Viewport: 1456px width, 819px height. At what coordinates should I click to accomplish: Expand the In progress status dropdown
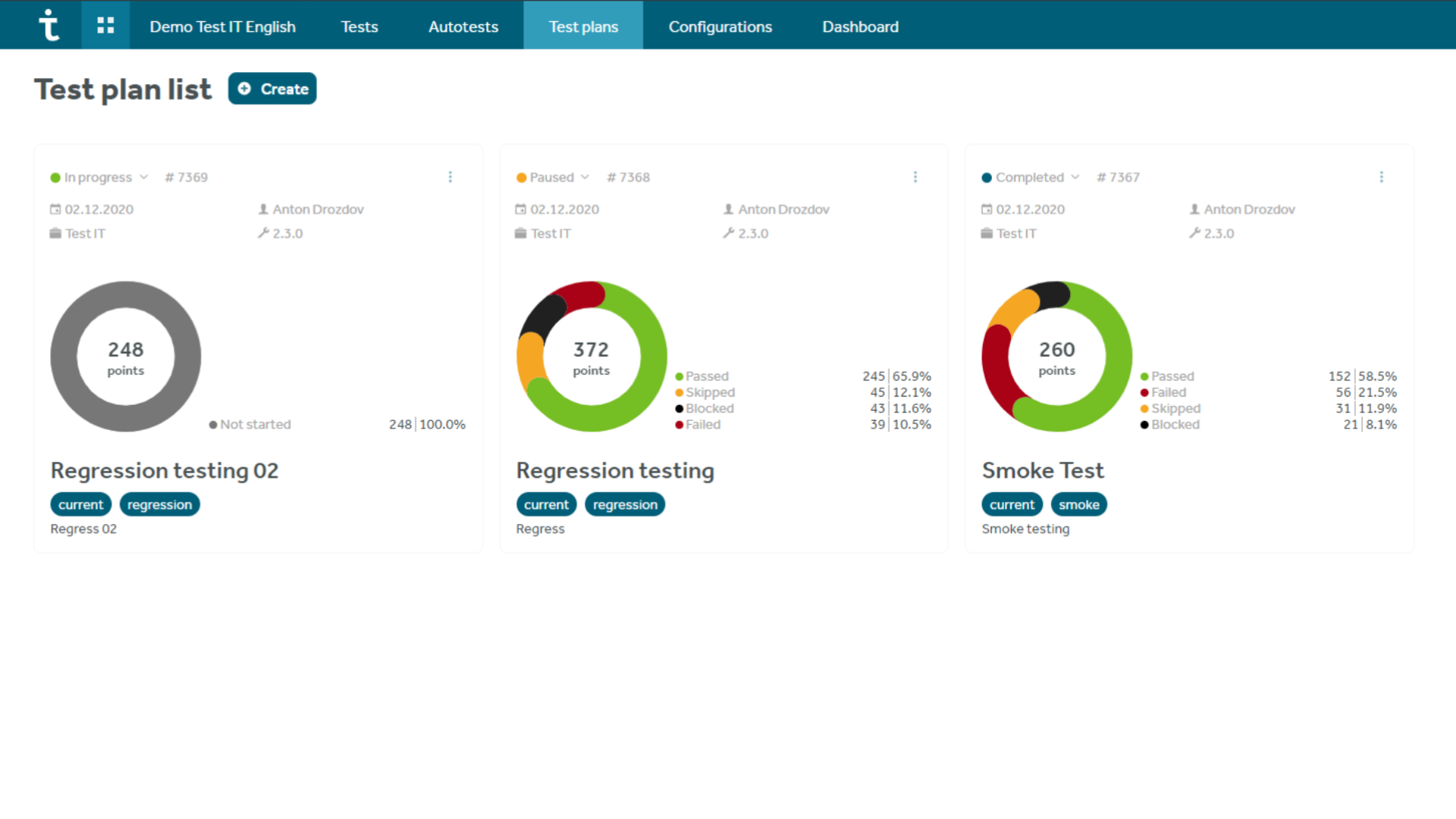click(x=99, y=177)
